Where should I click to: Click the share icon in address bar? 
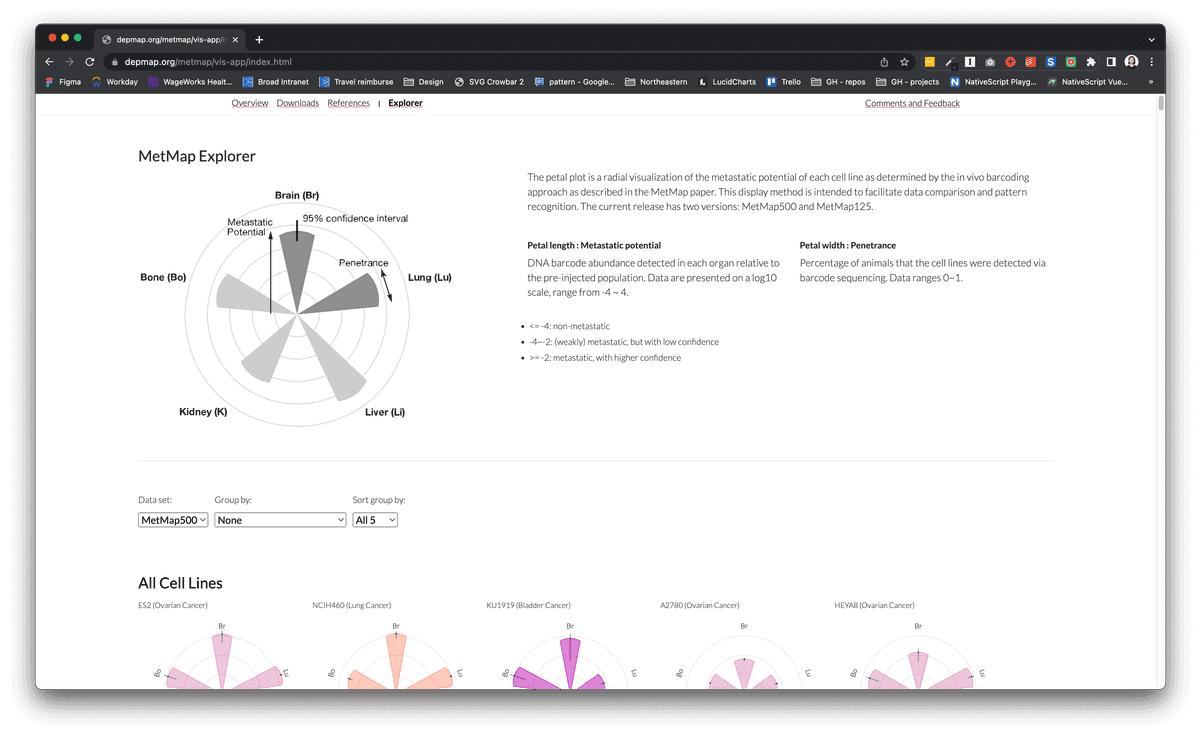point(884,62)
